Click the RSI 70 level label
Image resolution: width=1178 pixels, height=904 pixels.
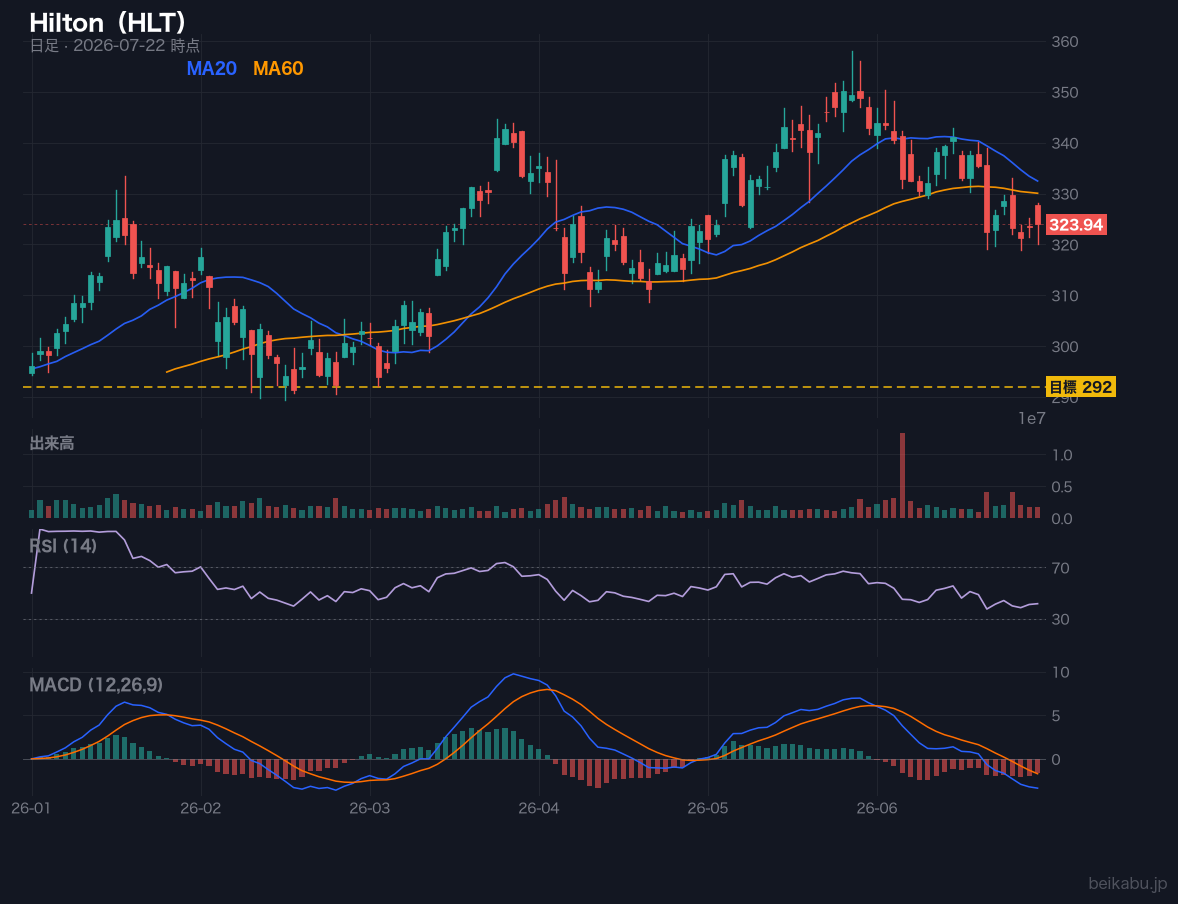click(1061, 568)
